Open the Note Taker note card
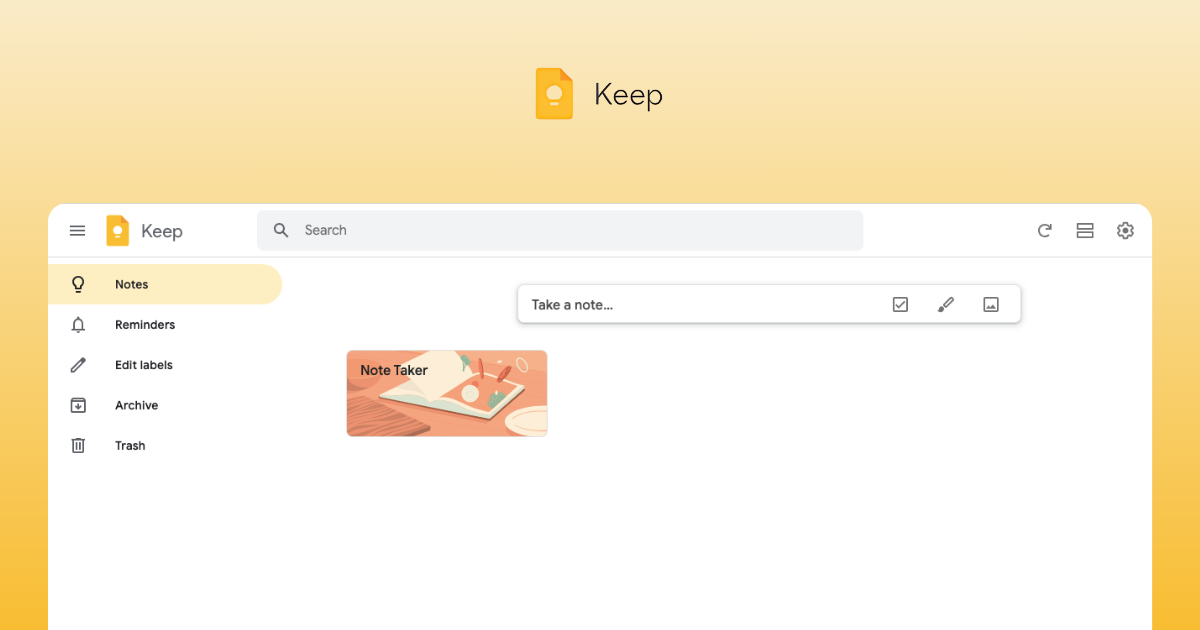1200x630 pixels. (x=447, y=393)
